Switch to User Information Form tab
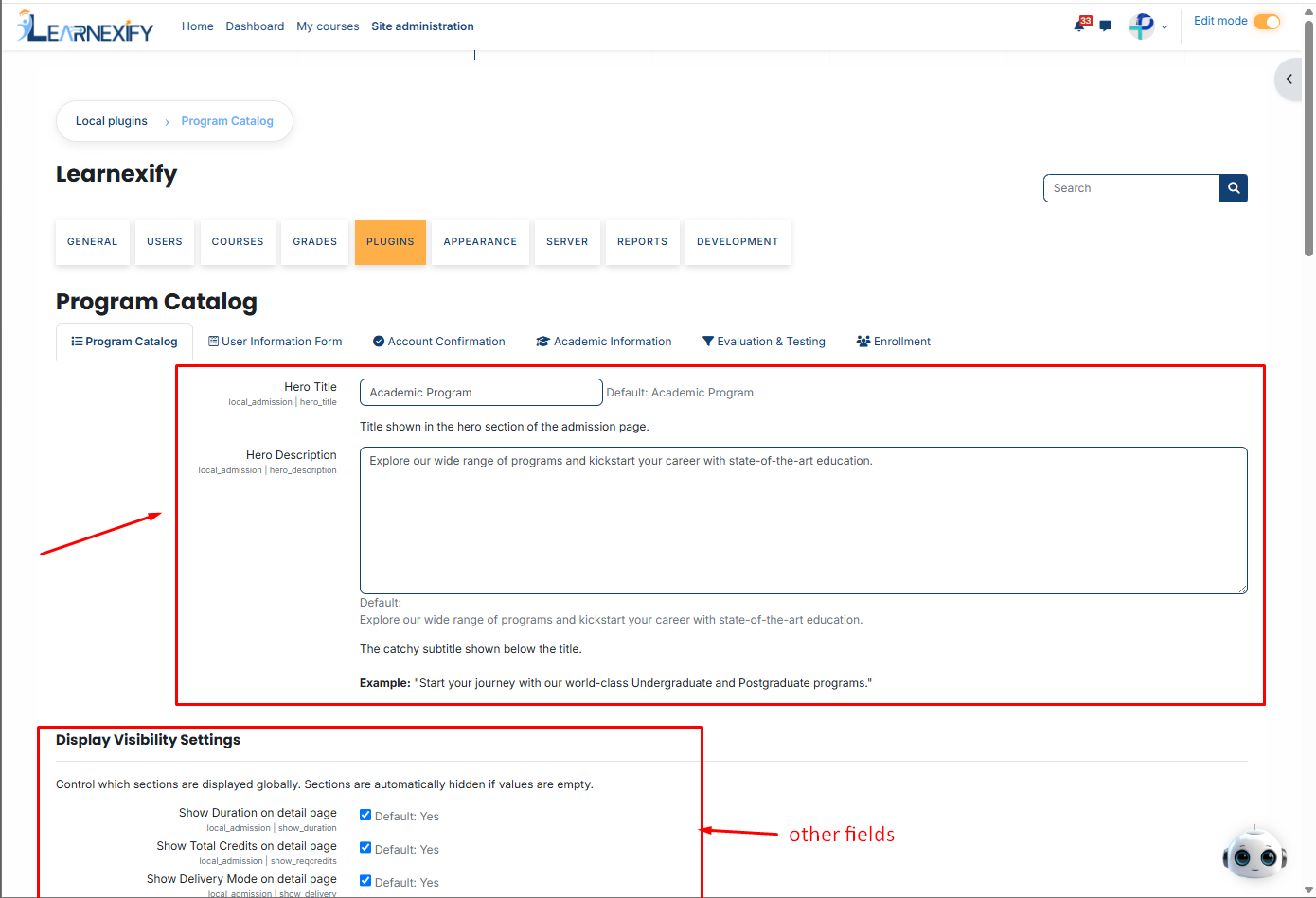Viewport: 1316px width, 898px height. (x=276, y=342)
